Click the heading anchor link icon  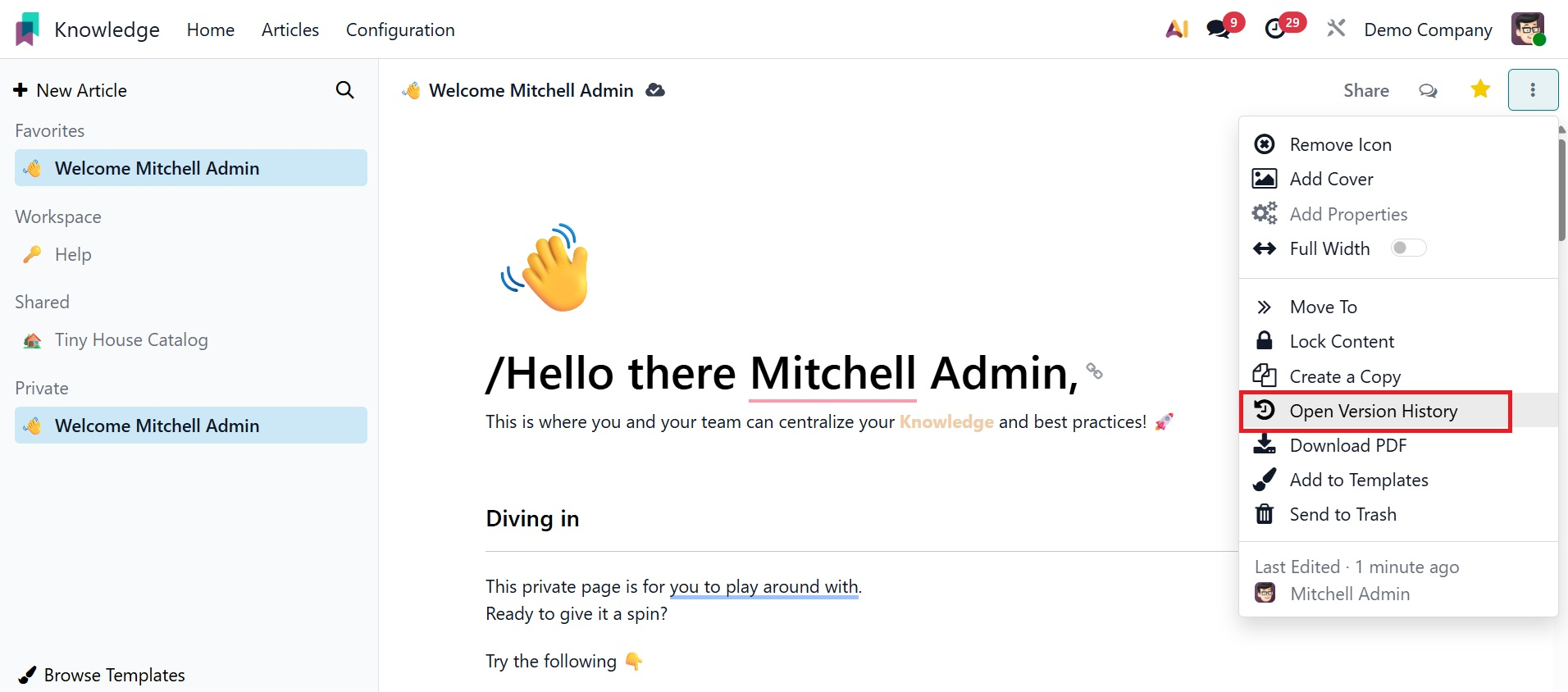[x=1094, y=371]
